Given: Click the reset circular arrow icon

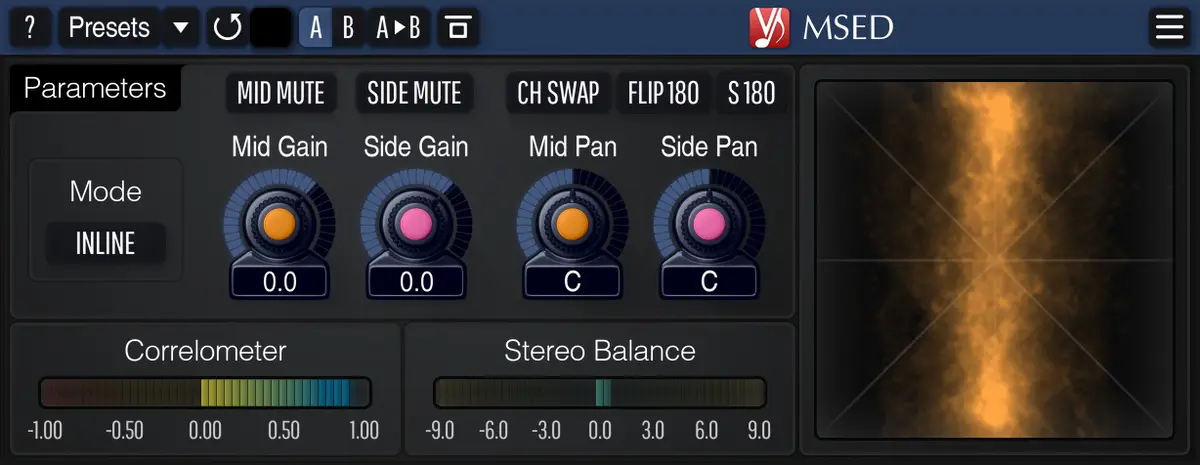Looking at the screenshot, I should (228, 27).
